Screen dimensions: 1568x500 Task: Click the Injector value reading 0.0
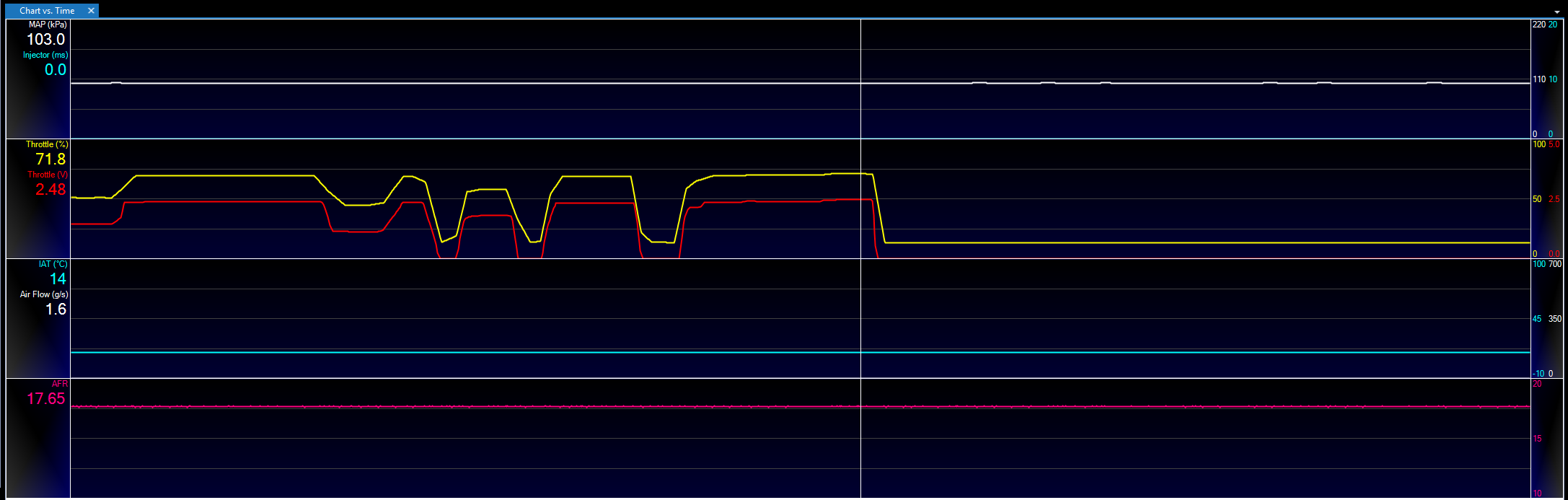[x=55, y=70]
